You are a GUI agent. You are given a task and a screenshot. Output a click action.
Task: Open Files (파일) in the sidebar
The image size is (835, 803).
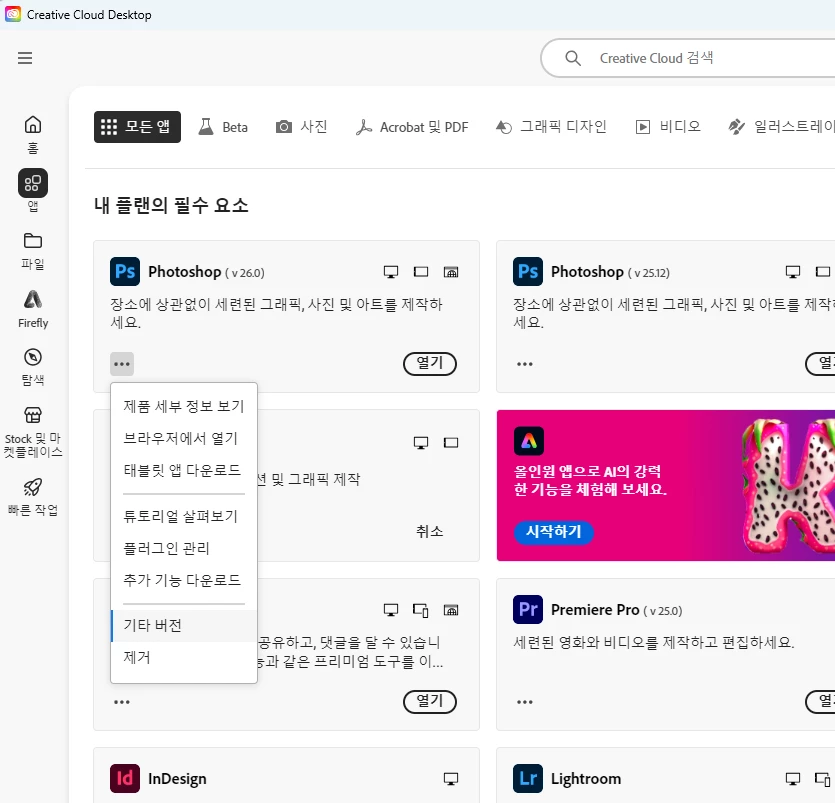click(33, 251)
